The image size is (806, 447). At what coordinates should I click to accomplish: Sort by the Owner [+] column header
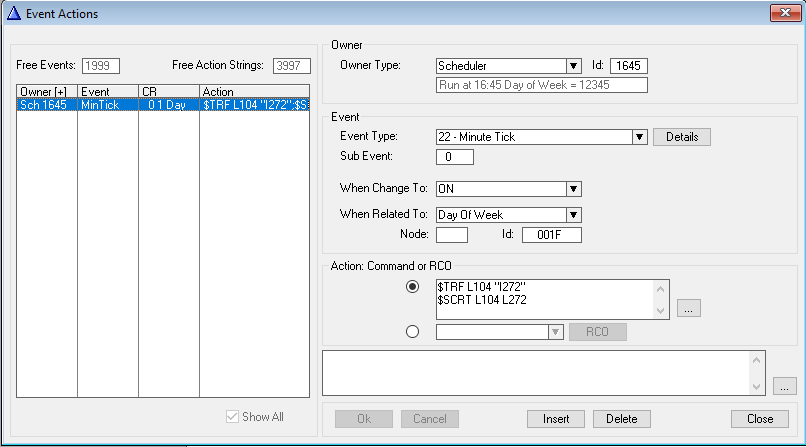click(47, 91)
